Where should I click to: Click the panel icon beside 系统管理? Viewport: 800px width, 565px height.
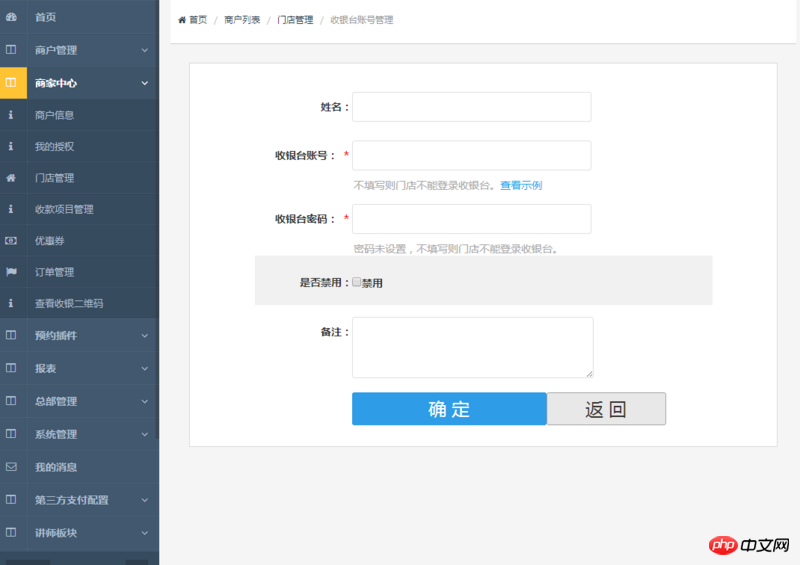pos(11,433)
